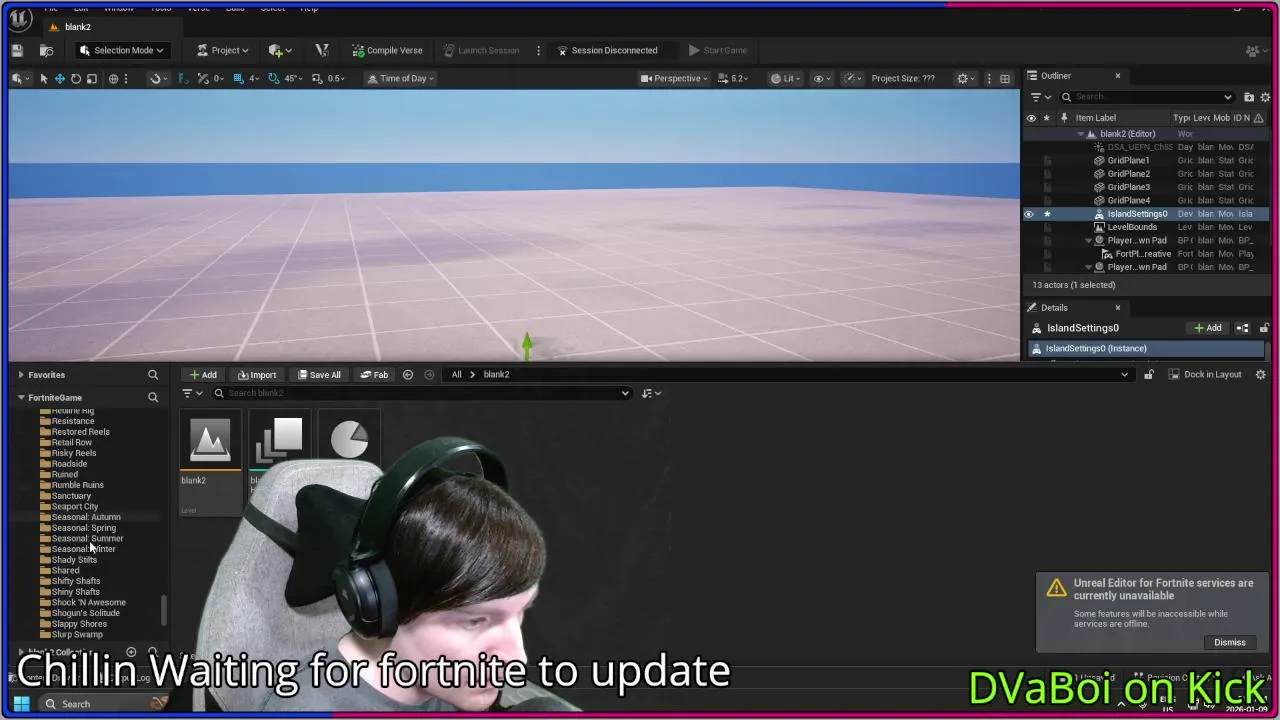The height and width of the screenshot is (720, 1280).
Task: Open the add content cube-plus dropdown
Action: click(x=280, y=50)
